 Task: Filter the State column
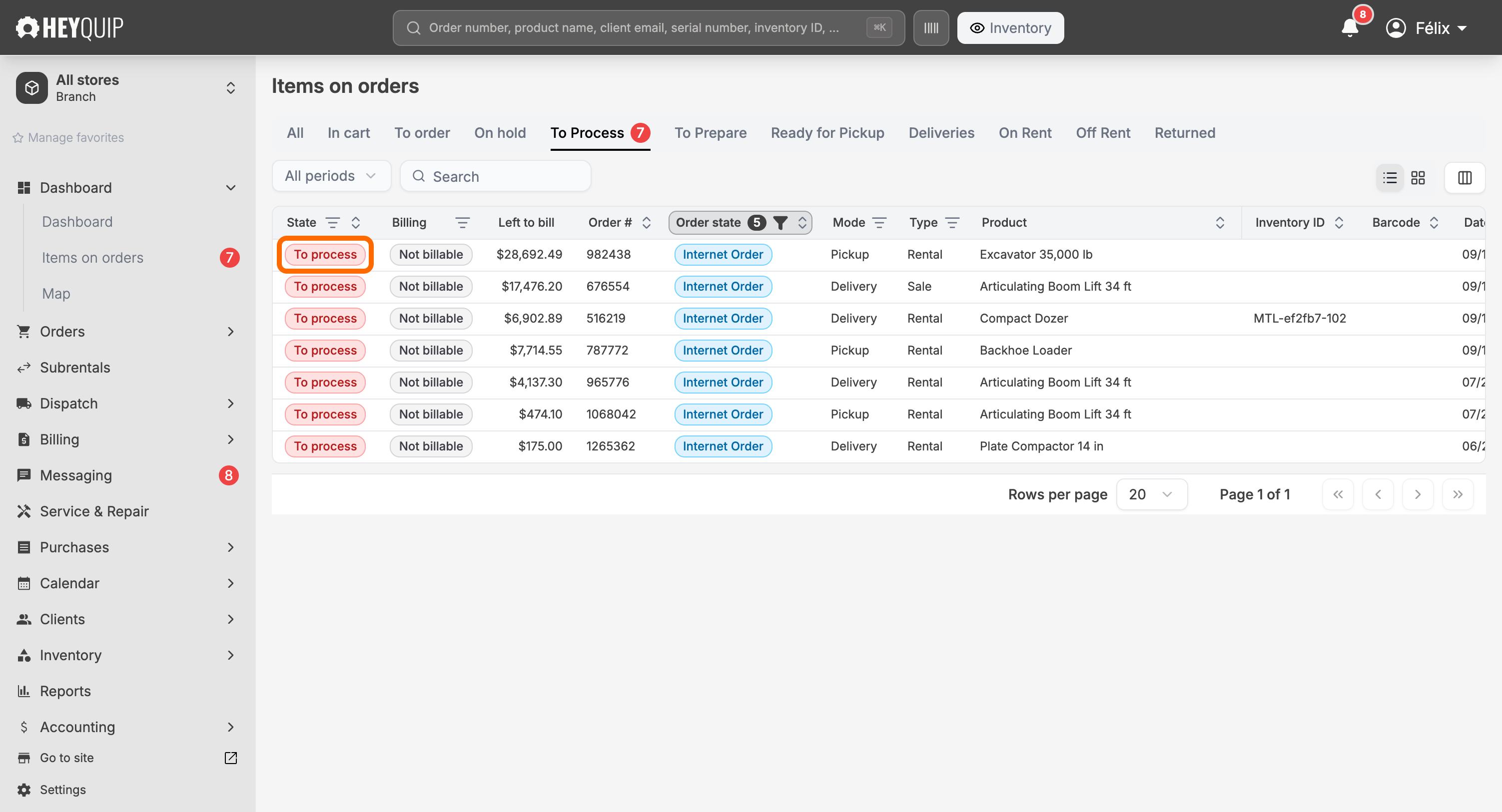(332, 223)
